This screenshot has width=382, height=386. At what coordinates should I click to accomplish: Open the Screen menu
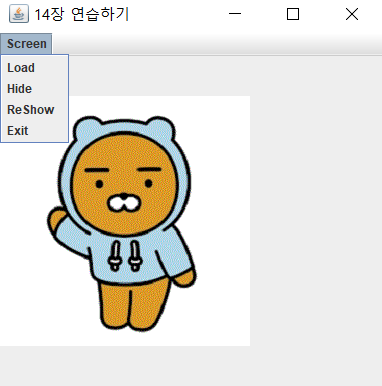[26, 44]
